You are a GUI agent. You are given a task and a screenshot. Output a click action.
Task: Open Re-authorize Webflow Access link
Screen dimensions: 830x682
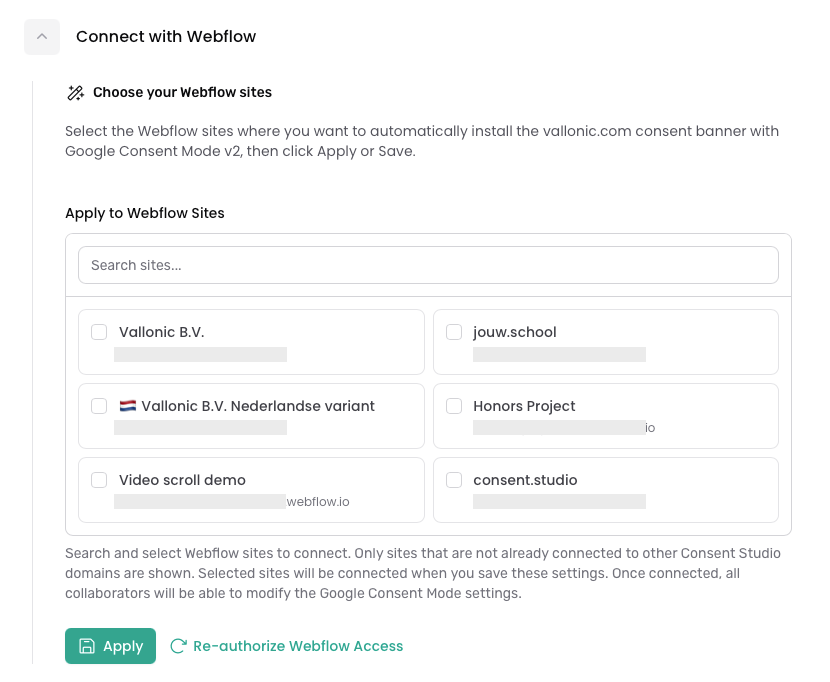tap(298, 646)
